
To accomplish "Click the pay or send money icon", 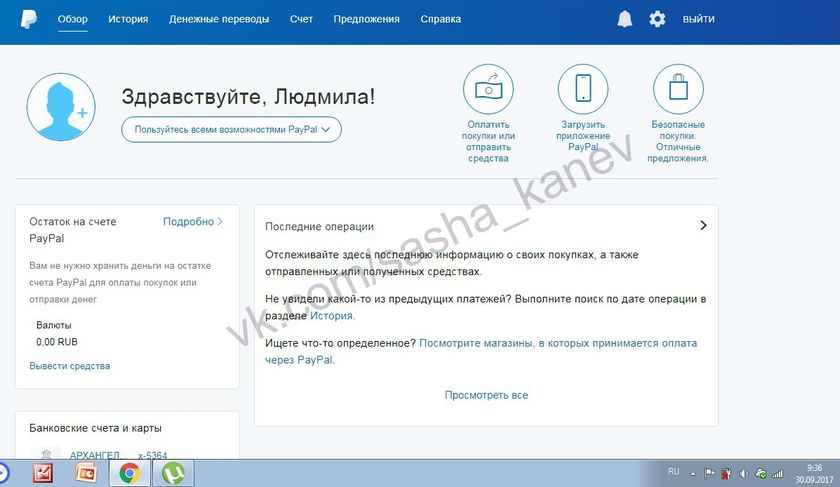I will tap(488, 89).
